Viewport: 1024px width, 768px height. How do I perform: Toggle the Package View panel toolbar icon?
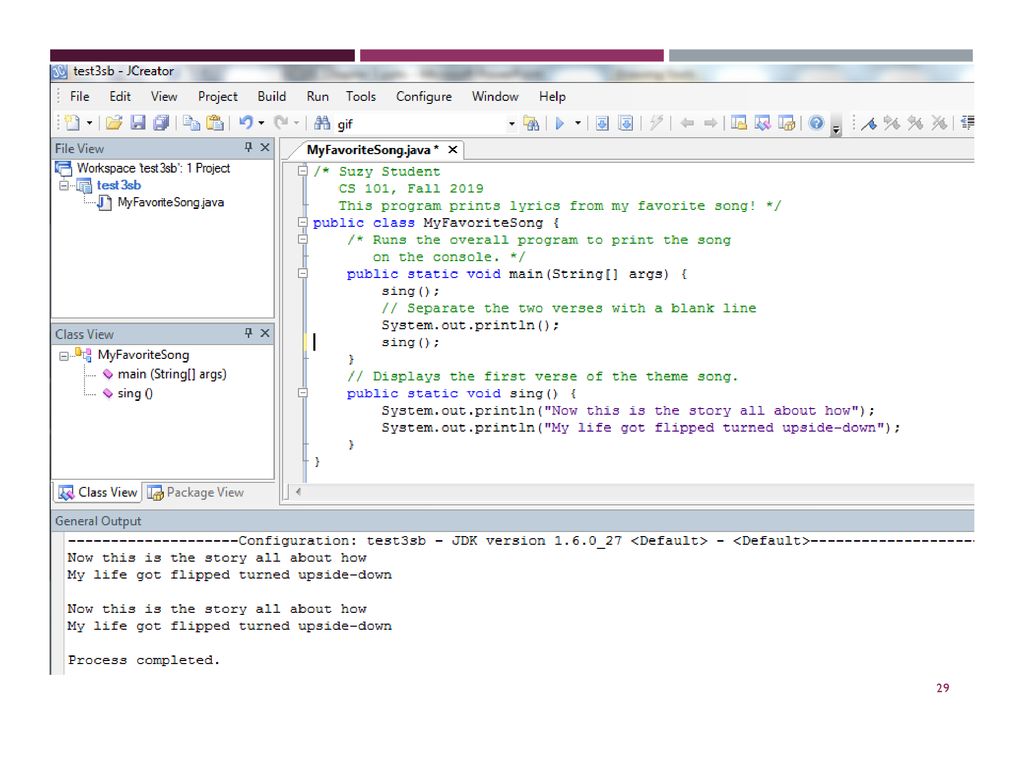click(786, 123)
